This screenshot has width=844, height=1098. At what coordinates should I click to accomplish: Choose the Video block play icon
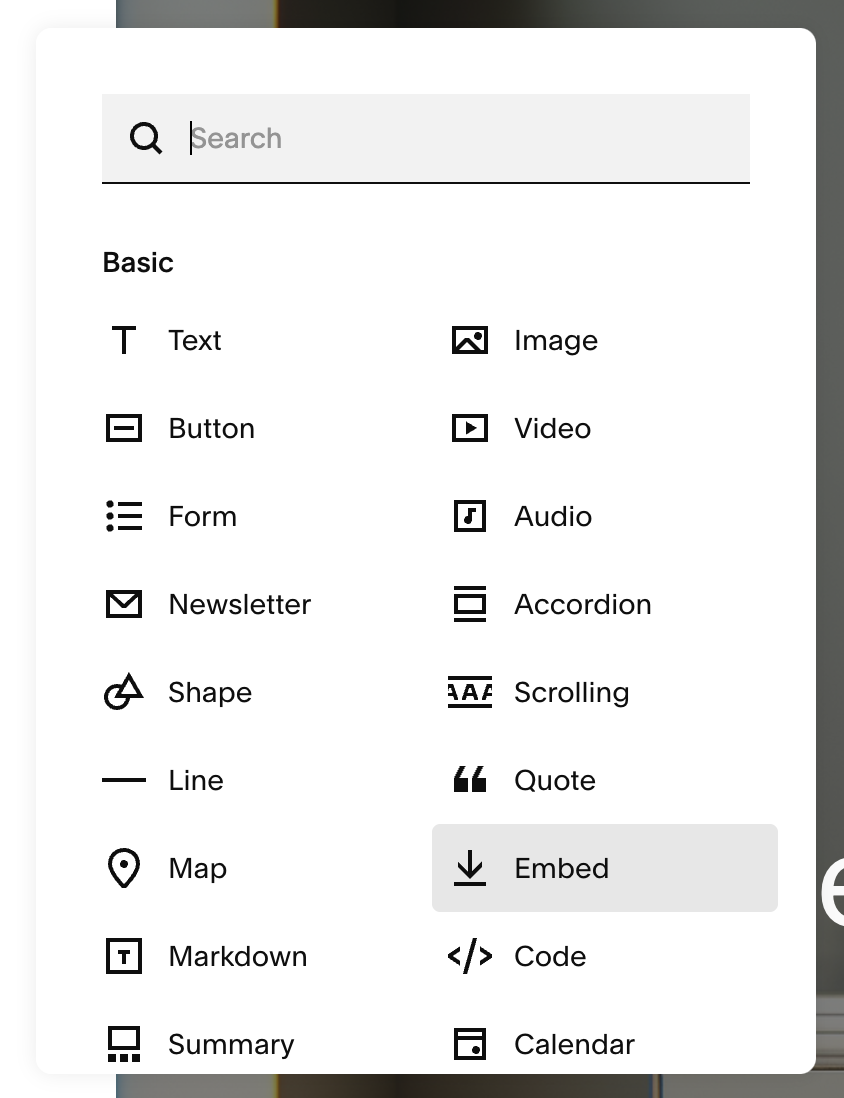point(470,429)
